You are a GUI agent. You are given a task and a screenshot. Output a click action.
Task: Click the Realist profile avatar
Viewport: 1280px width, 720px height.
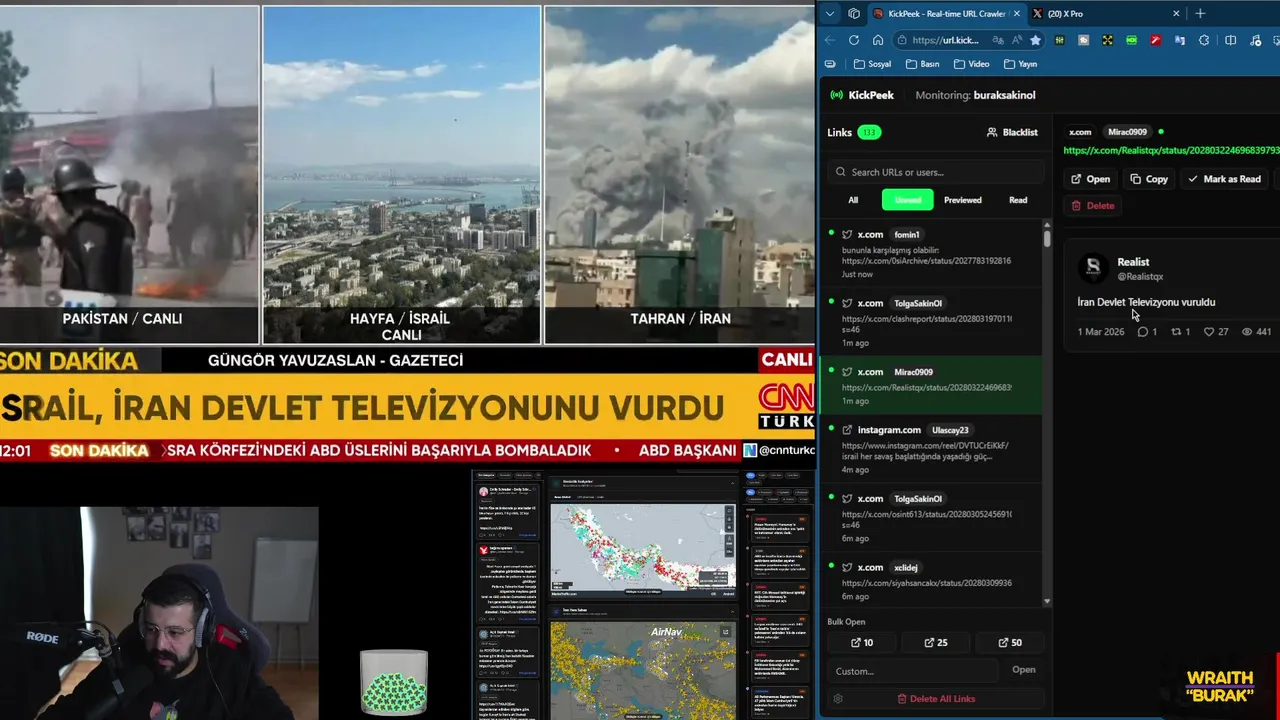click(1093, 267)
